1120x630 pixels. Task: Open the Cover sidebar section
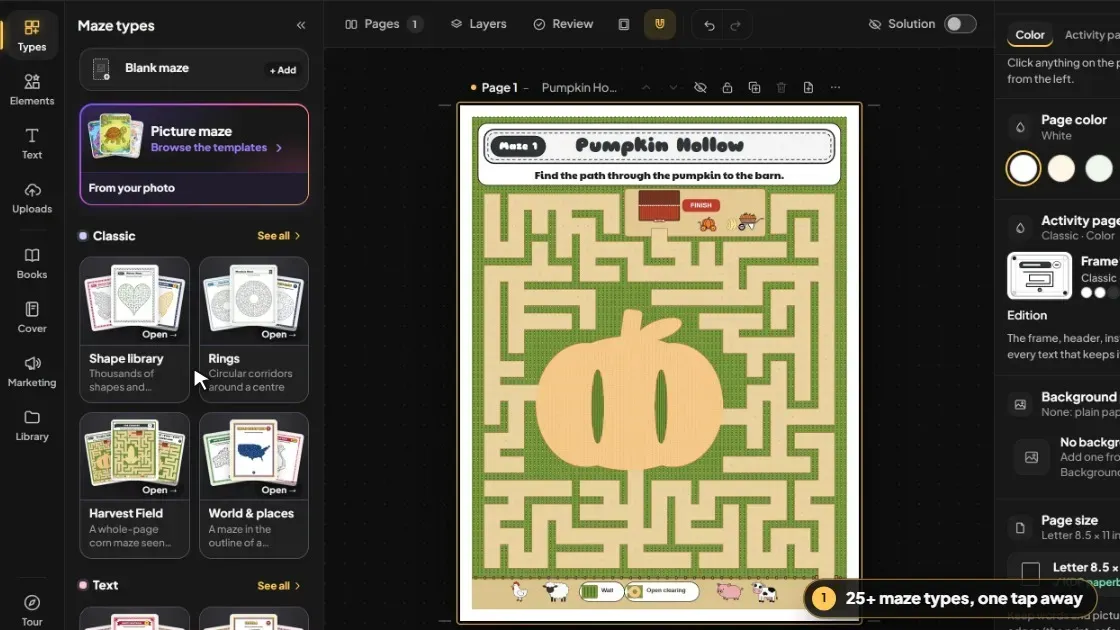(31, 318)
